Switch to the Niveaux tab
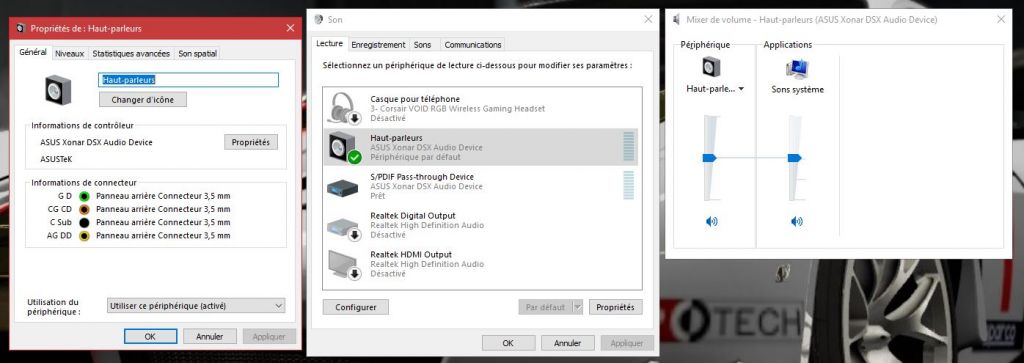This screenshot has height=363, width=1024. (70, 54)
